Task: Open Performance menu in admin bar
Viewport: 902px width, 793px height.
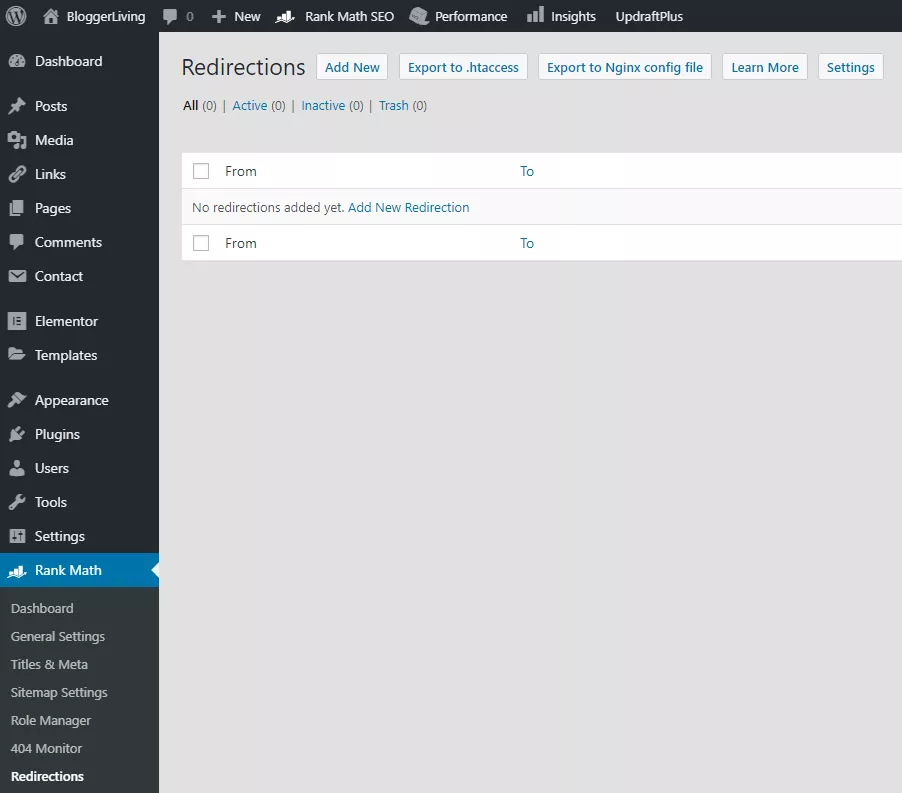Action: tap(458, 16)
